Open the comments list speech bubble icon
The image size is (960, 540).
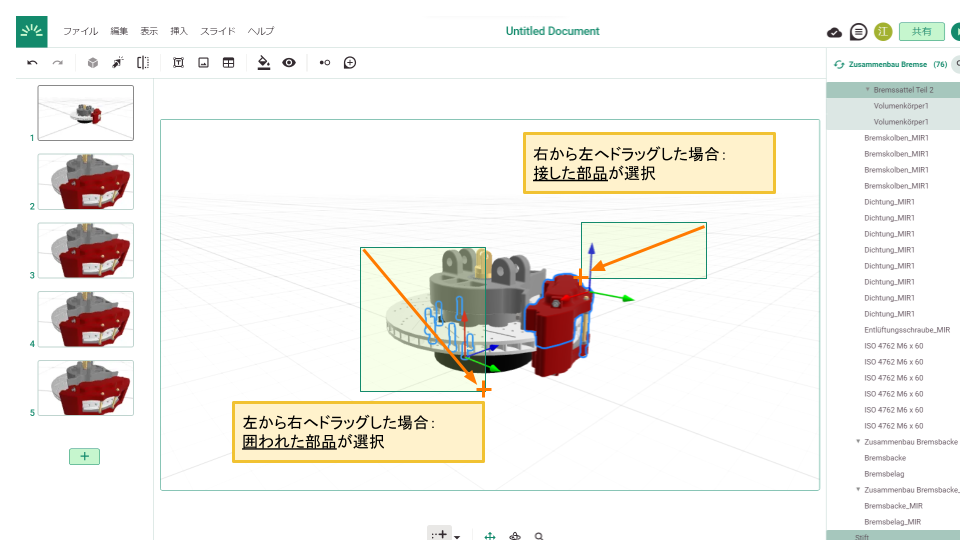[858, 32]
